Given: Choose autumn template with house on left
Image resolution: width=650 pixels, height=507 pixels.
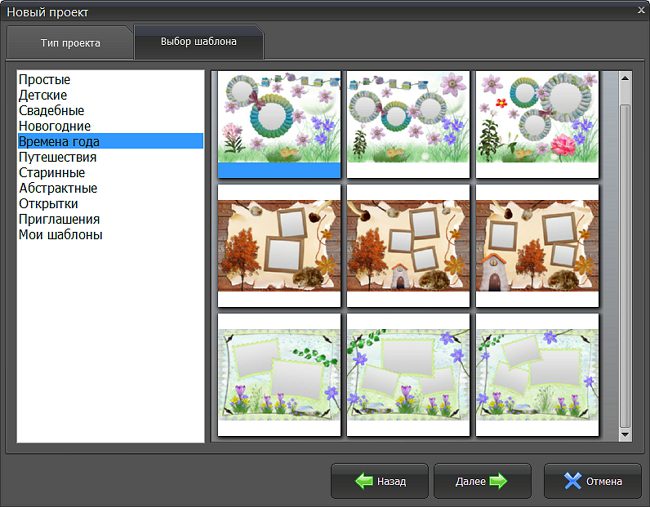Looking at the screenshot, I should click(x=537, y=246).
